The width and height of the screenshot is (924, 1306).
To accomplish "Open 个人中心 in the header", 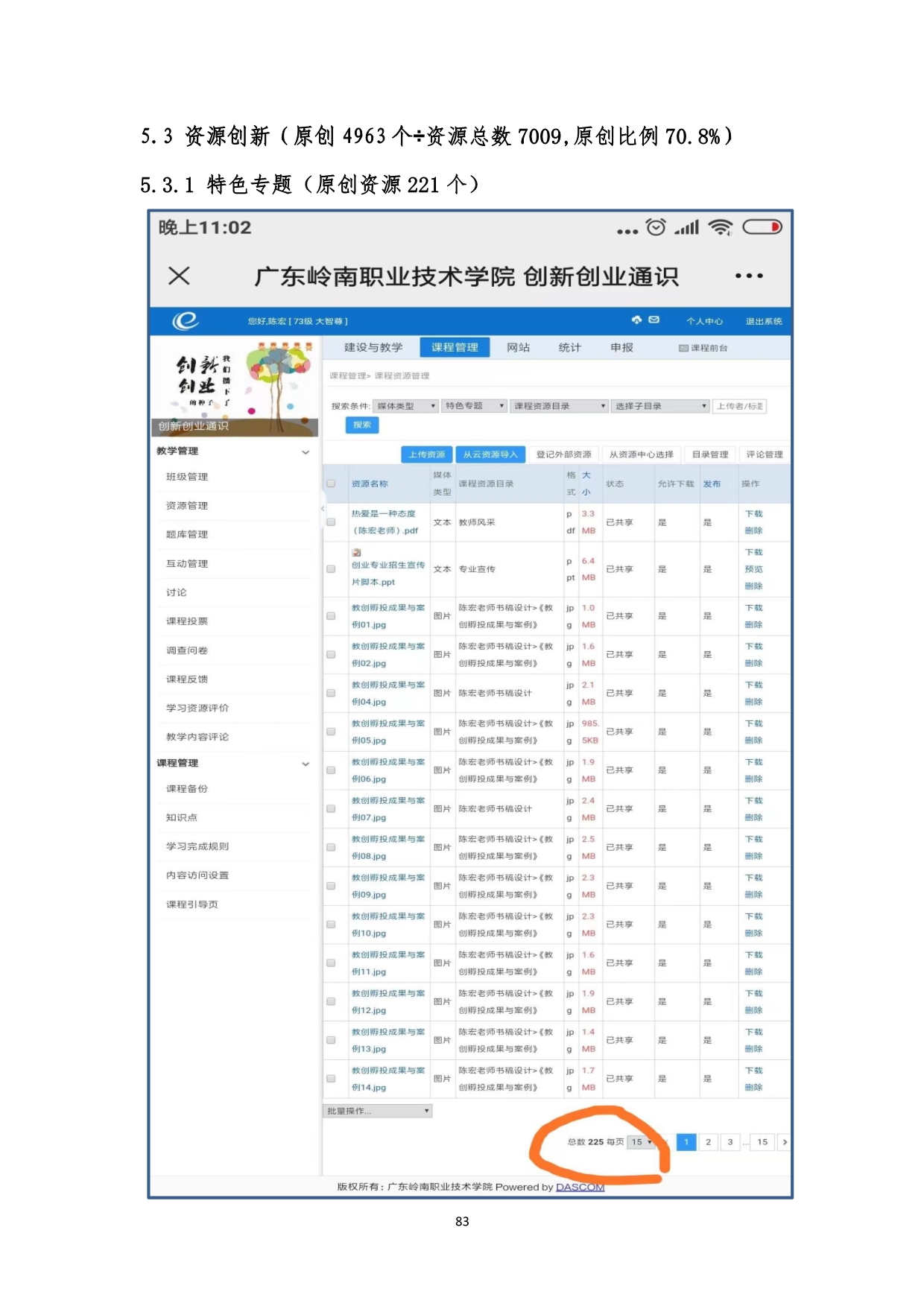I will (x=704, y=321).
